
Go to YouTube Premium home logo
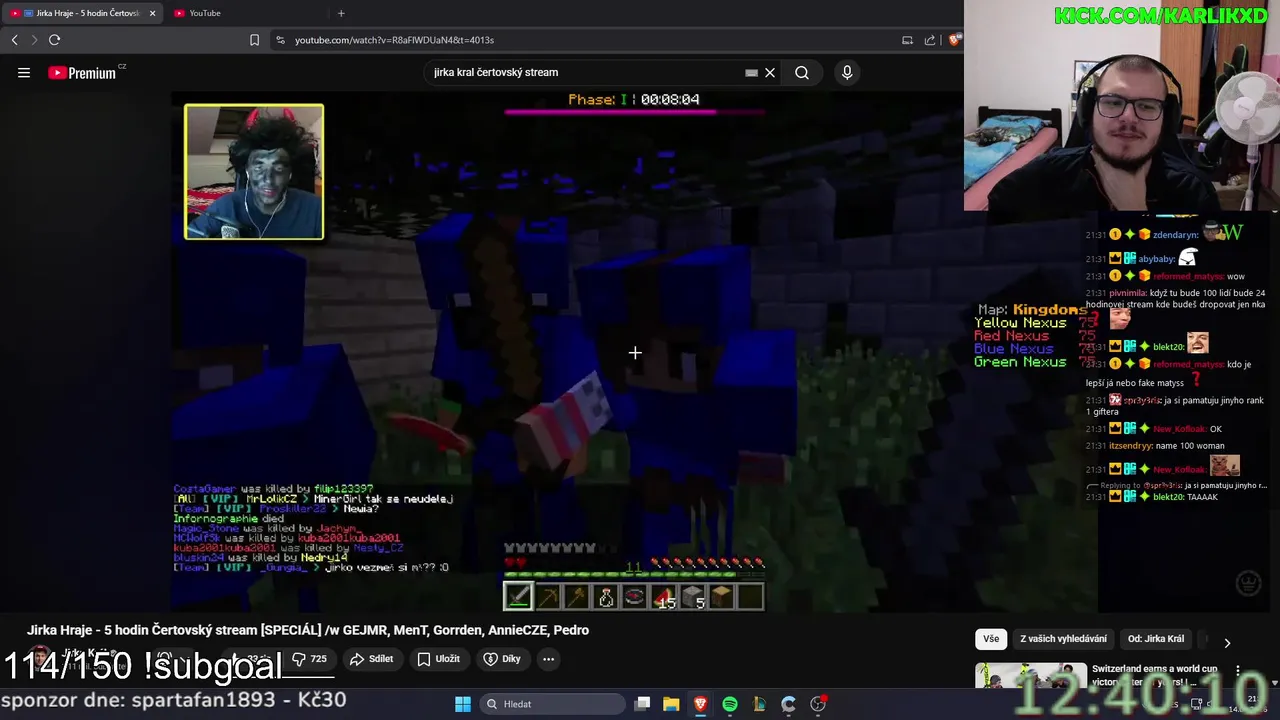82,73
